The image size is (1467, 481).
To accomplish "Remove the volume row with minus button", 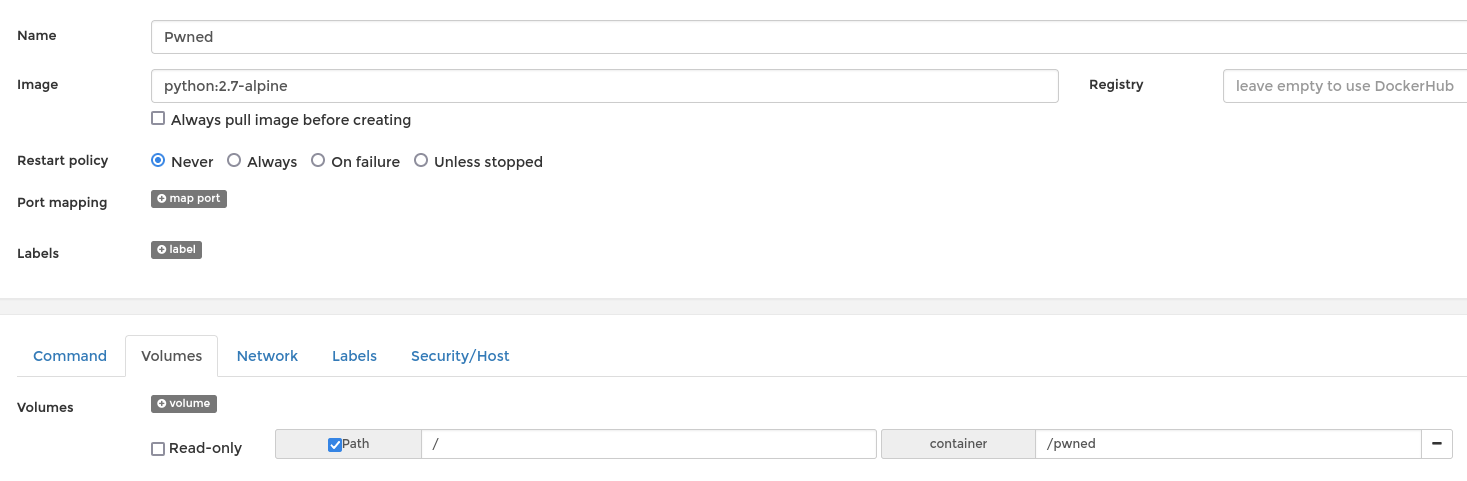I will click(x=1437, y=444).
